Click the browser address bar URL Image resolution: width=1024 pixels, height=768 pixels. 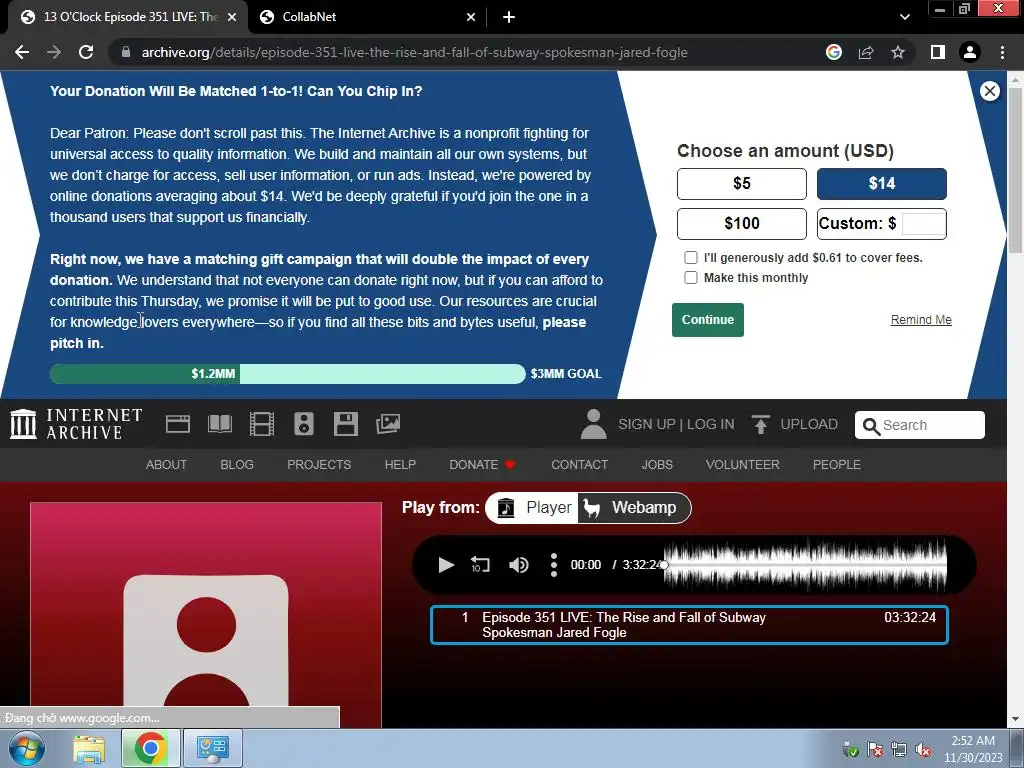[414, 52]
